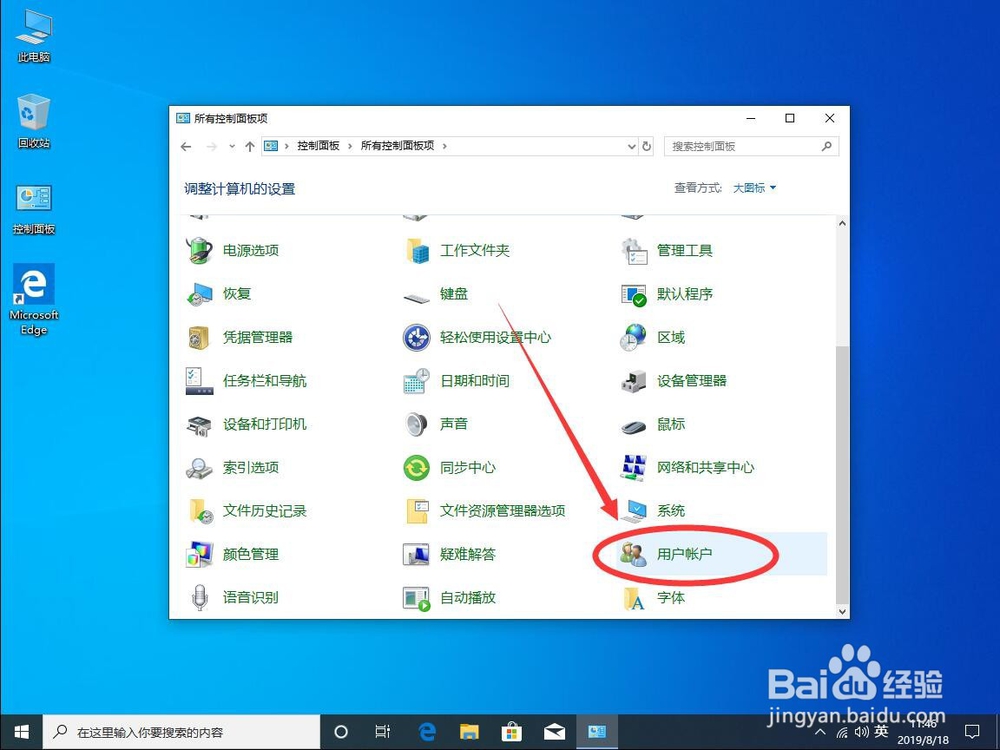This screenshot has height=750, width=1000.
Task: Open 电源选项
Action: (252, 250)
